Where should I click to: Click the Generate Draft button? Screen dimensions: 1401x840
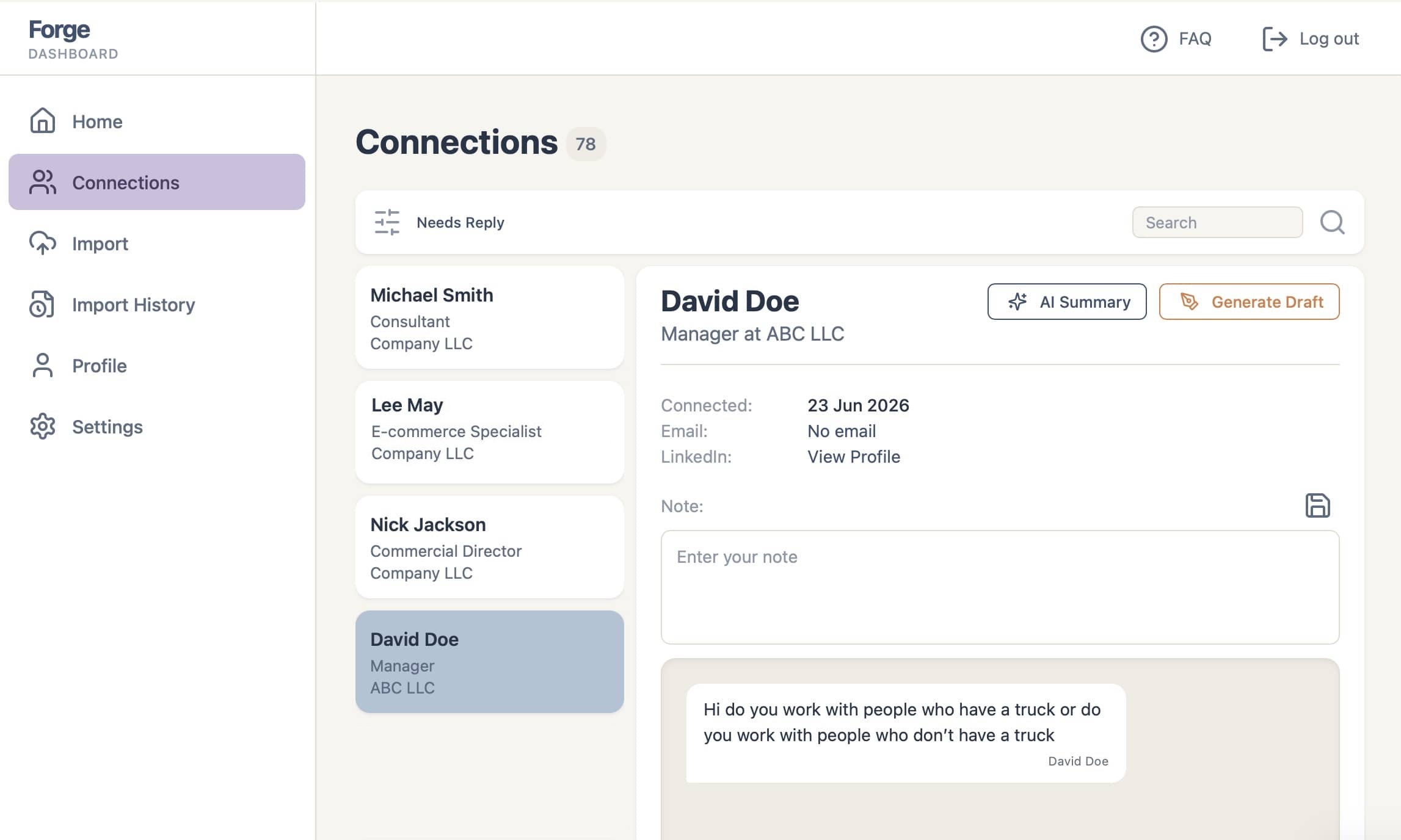[x=1249, y=302]
